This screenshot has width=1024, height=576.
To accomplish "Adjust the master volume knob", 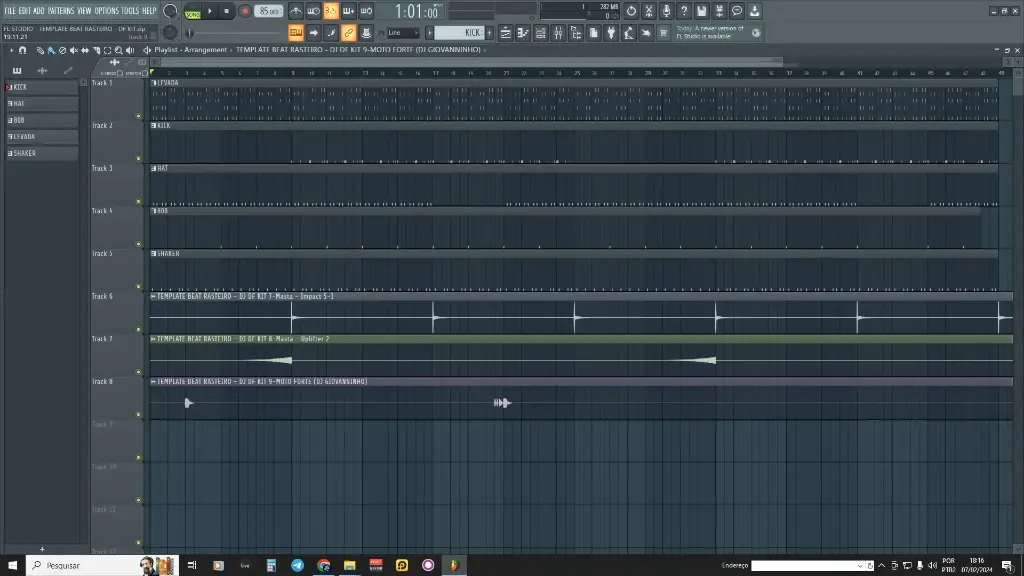I will coord(170,10).
